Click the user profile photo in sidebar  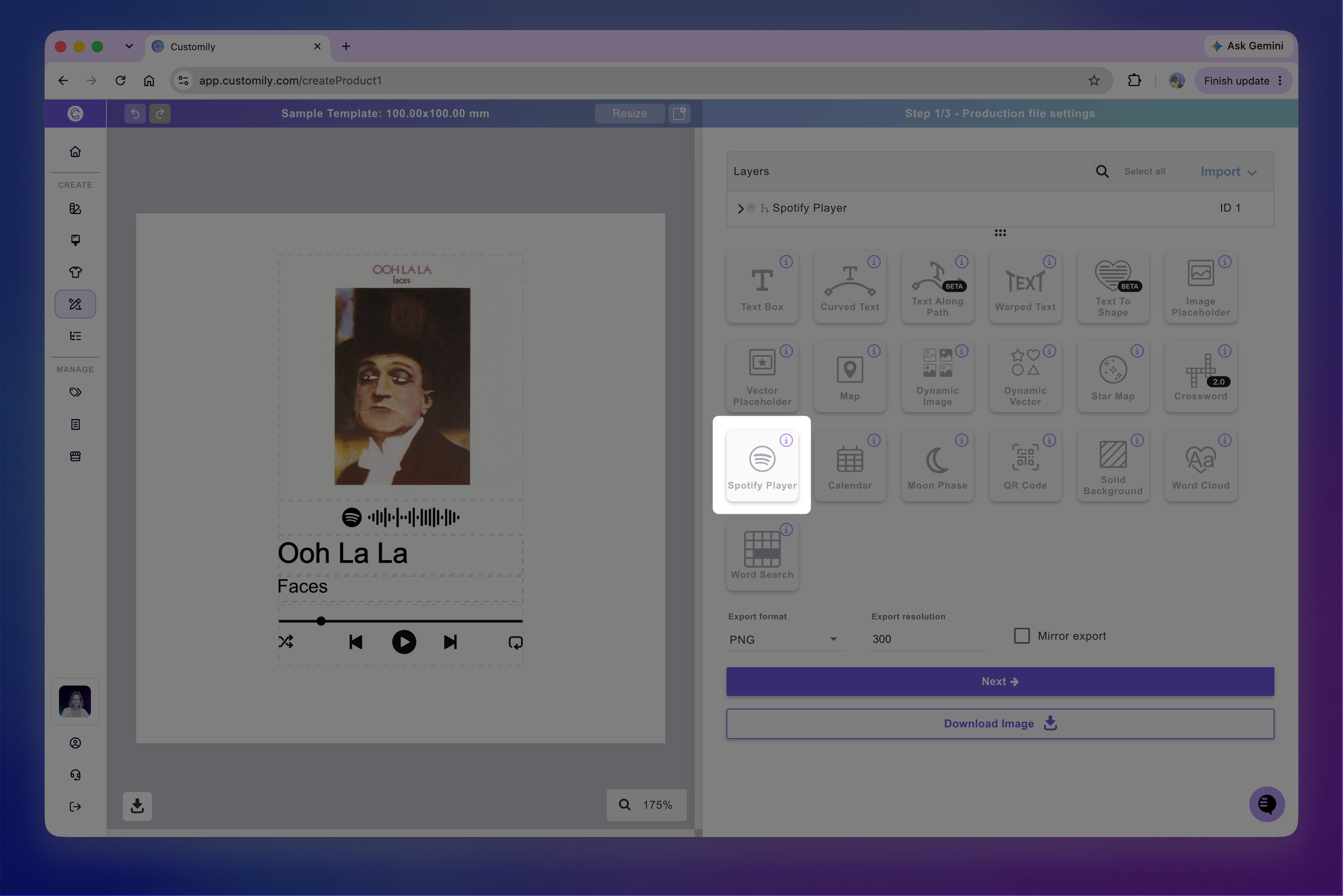pos(75,701)
